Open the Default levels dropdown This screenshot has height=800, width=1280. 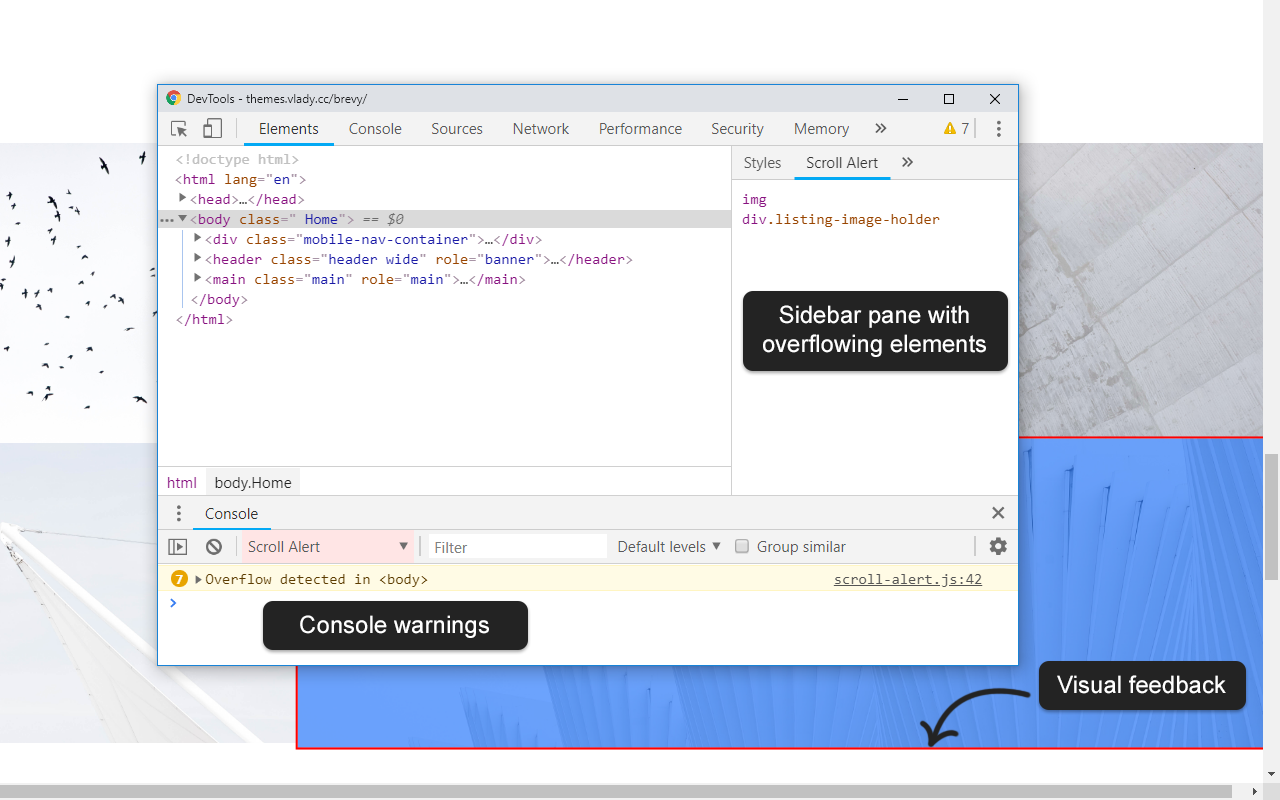point(668,546)
